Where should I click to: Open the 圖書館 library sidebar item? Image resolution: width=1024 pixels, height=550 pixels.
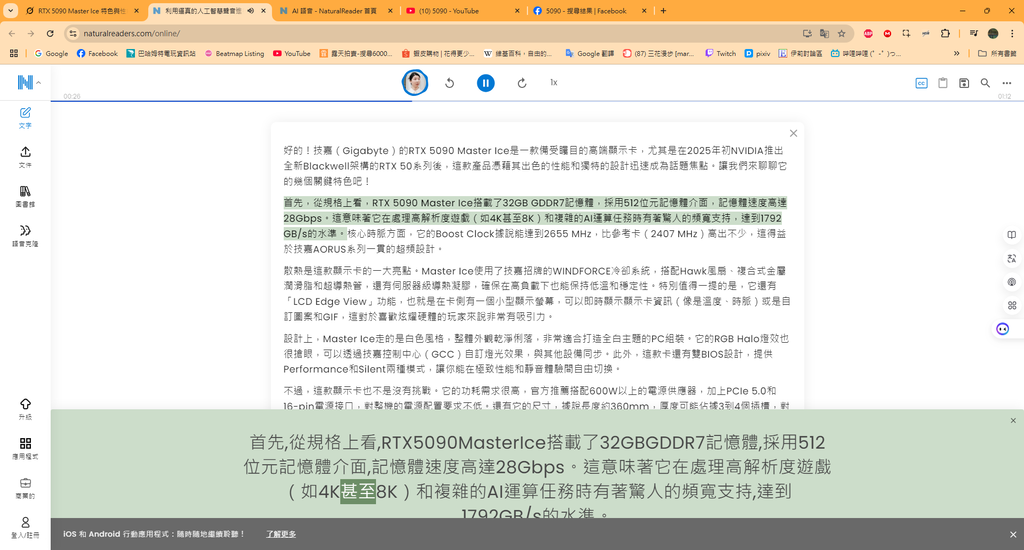pyautogui.click(x=25, y=196)
